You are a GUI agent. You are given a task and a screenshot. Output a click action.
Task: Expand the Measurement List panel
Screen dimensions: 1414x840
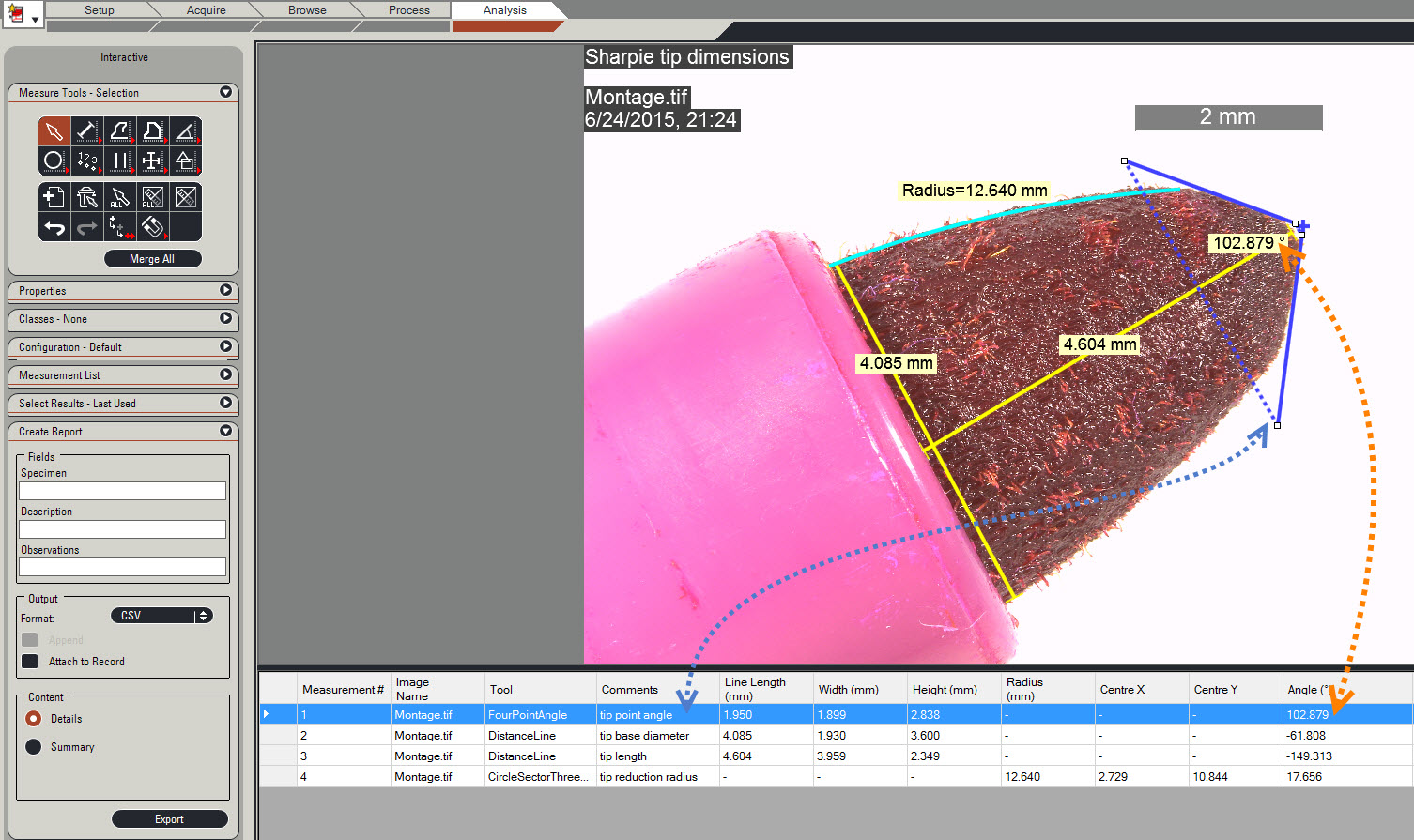(225, 374)
